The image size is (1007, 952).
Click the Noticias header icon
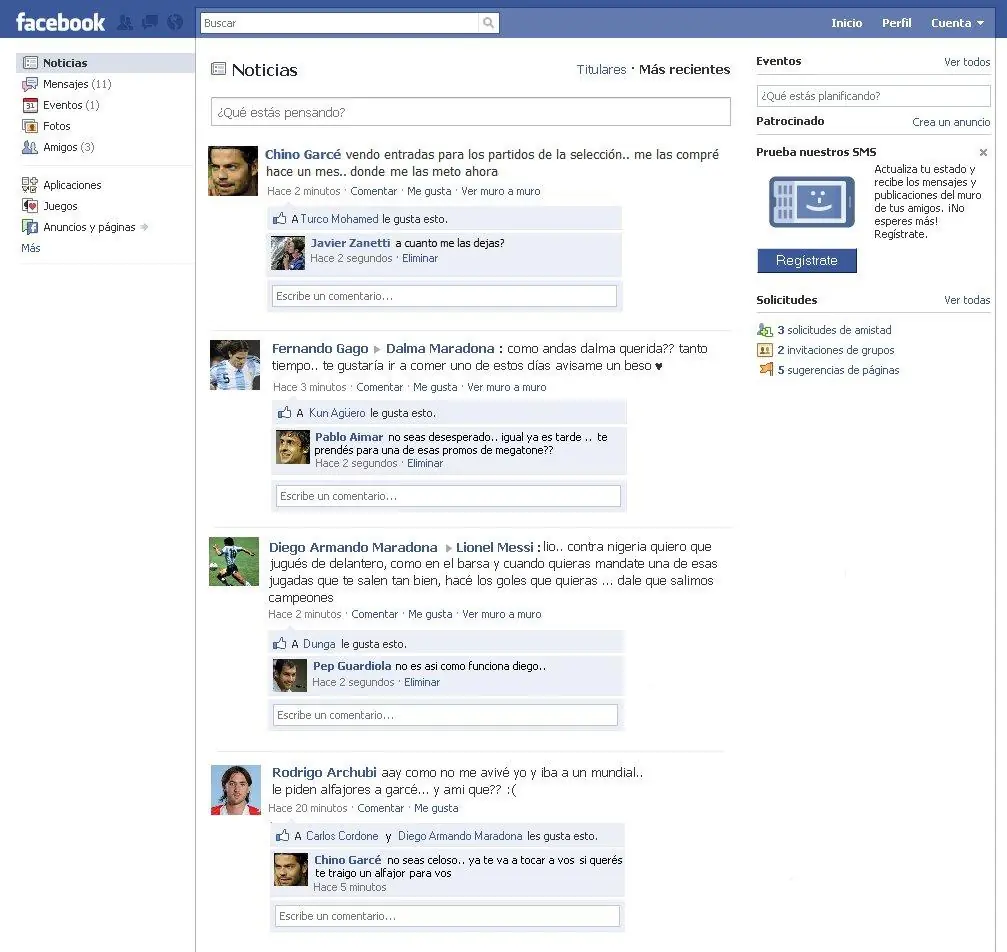coord(218,69)
